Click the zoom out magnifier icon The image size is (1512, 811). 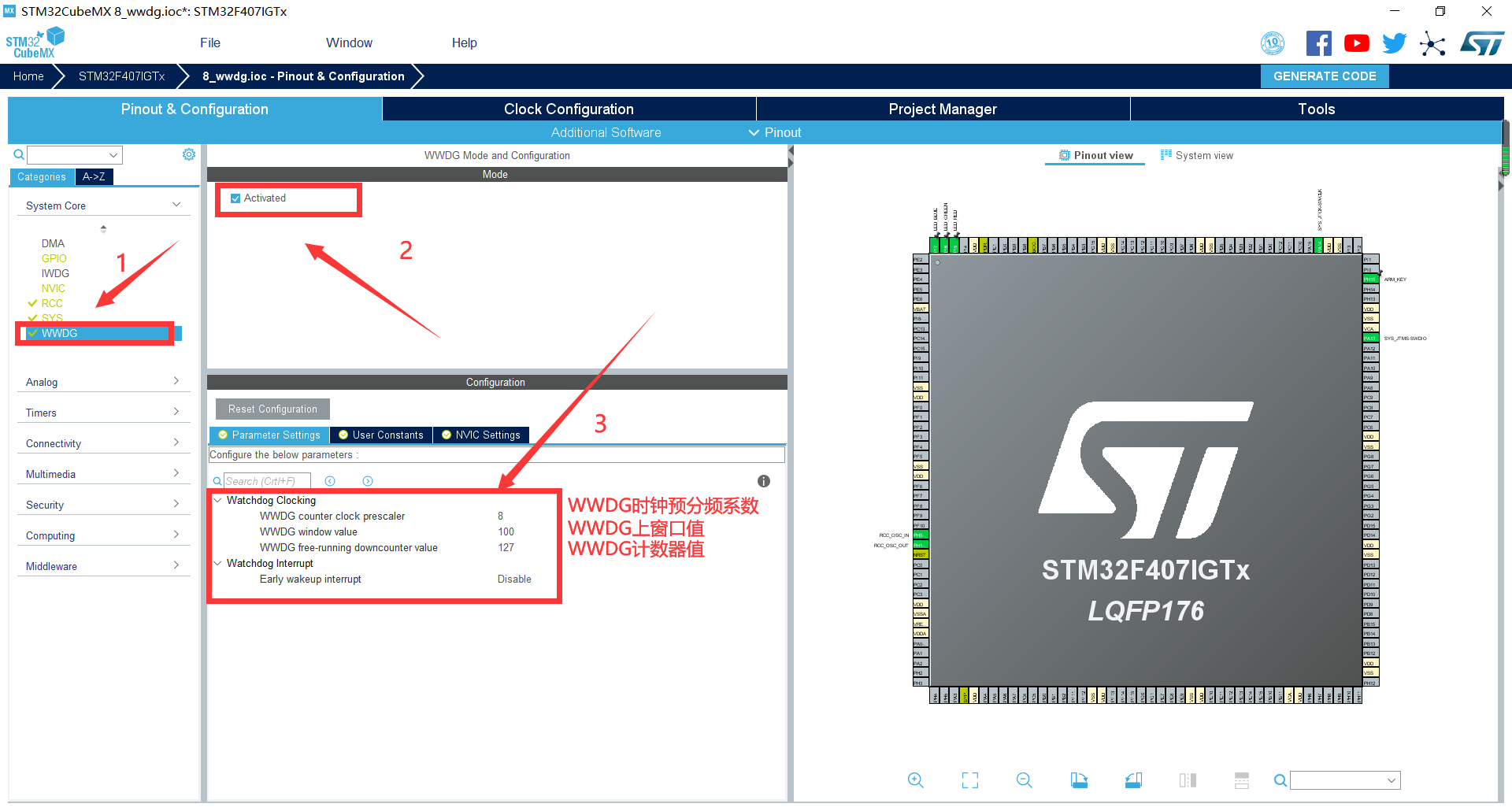pos(1024,780)
